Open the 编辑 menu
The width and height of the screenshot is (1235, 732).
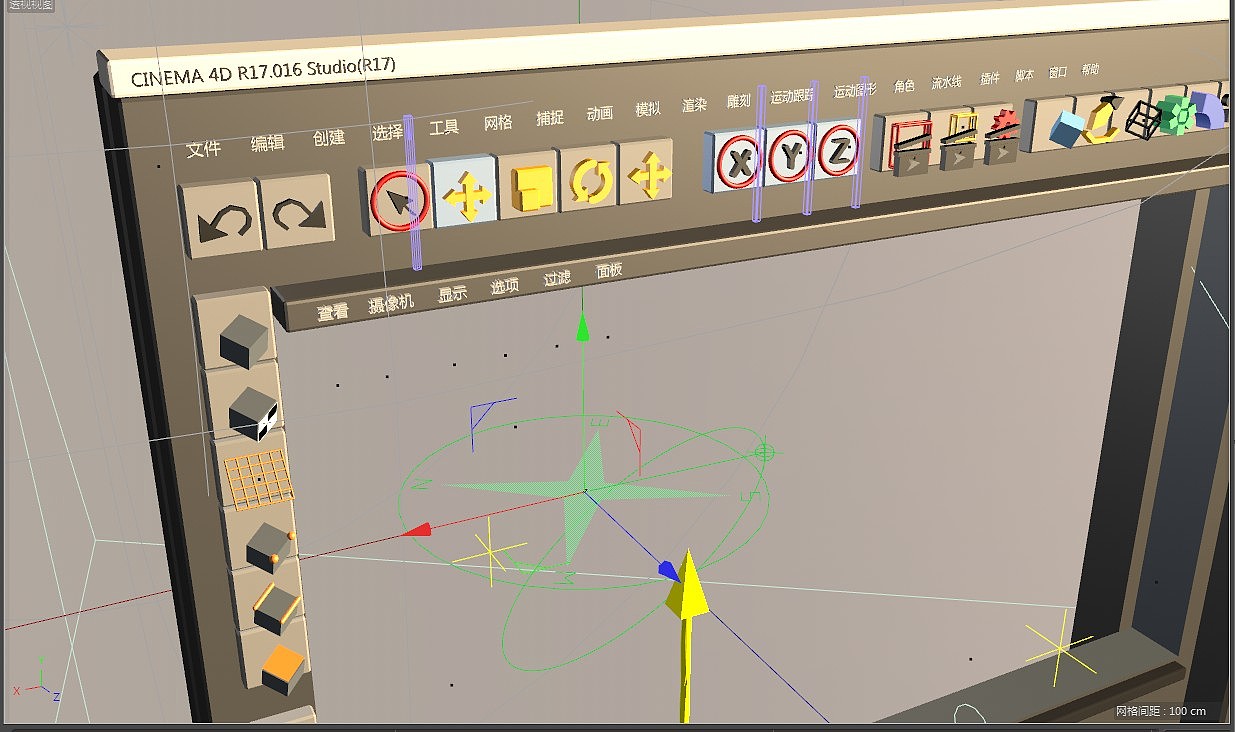[267, 143]
